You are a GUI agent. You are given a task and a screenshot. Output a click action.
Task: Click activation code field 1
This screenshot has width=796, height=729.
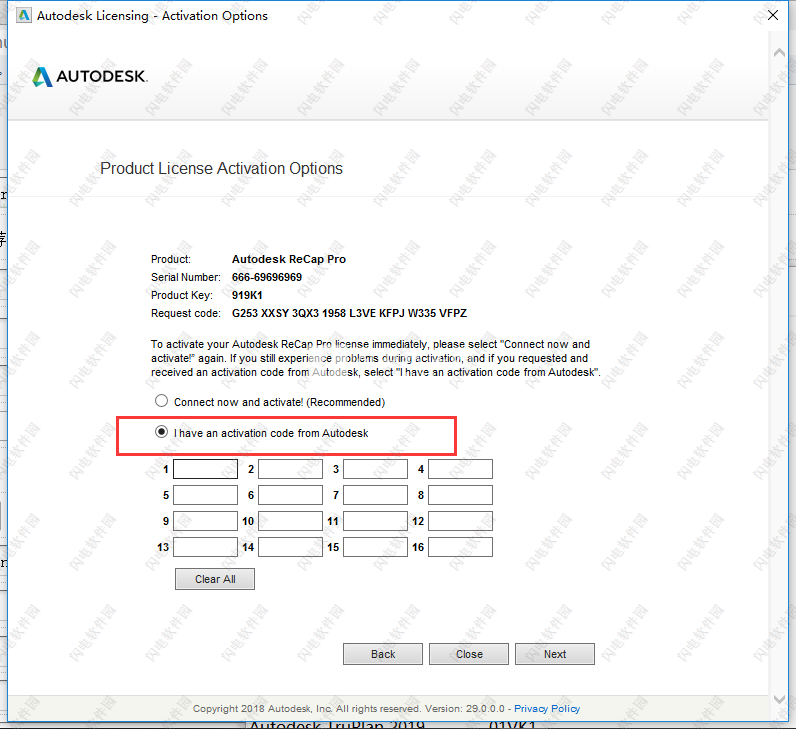click(205, 469)
